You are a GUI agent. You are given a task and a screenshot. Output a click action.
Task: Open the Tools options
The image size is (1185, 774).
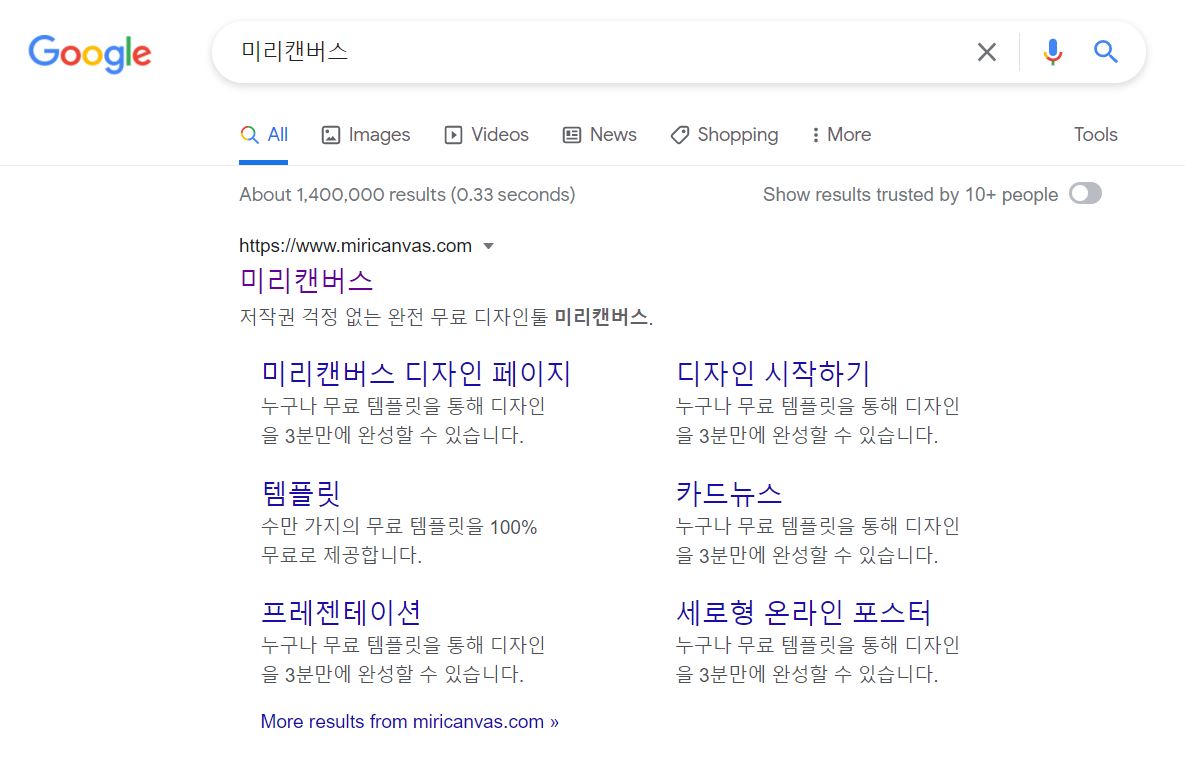pyautogui.click(x=1095, y=135)
